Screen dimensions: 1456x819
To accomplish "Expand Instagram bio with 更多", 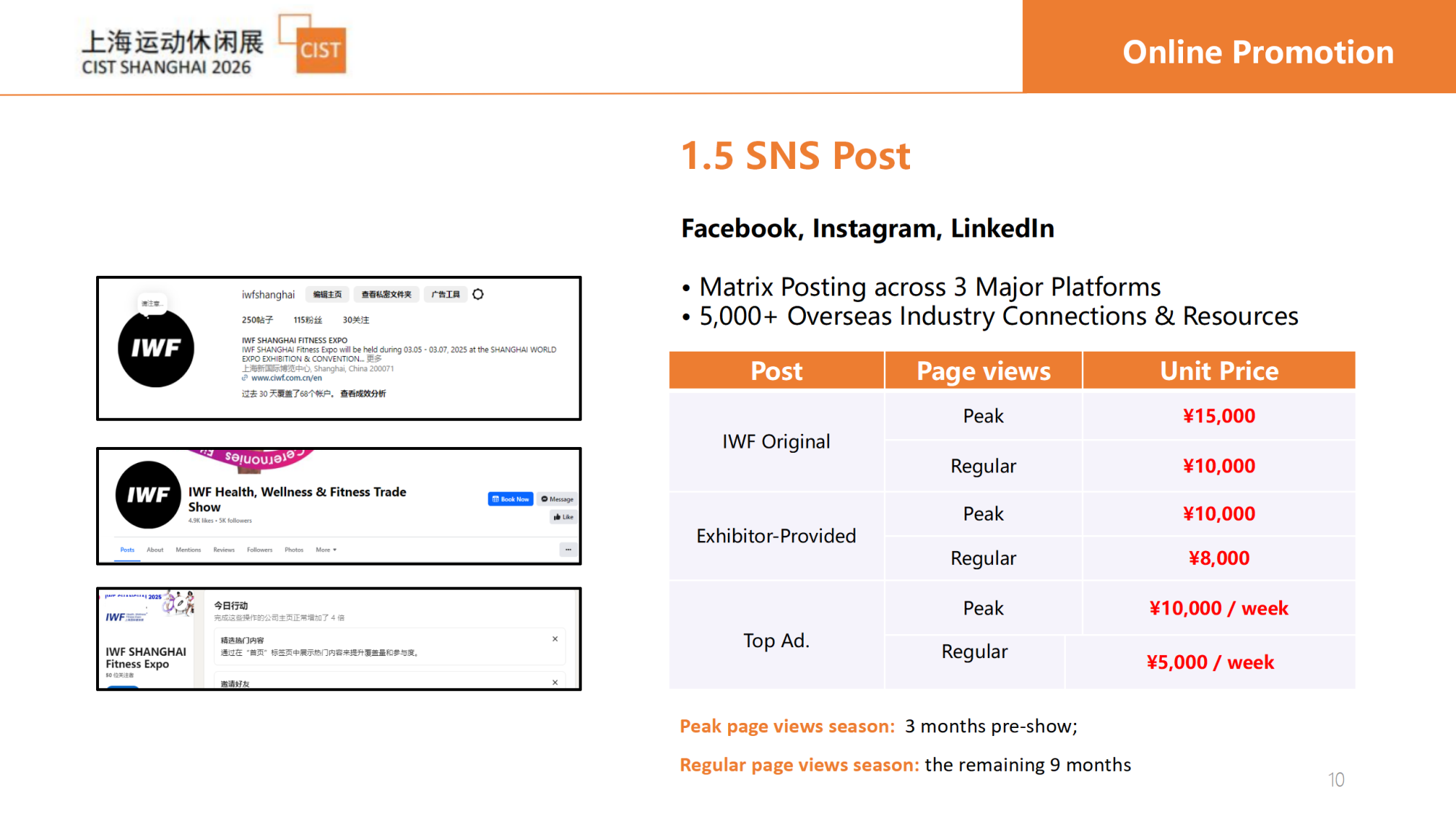I will (x=374, y=359).
